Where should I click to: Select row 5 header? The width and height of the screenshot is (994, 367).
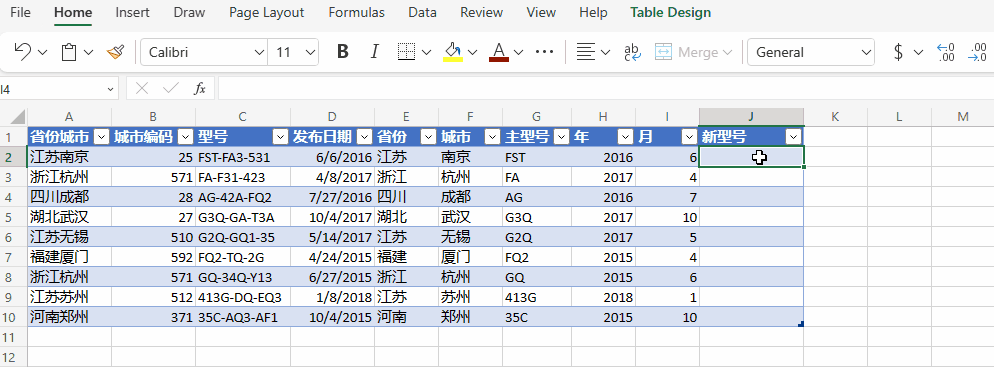[x=13, y=217]
